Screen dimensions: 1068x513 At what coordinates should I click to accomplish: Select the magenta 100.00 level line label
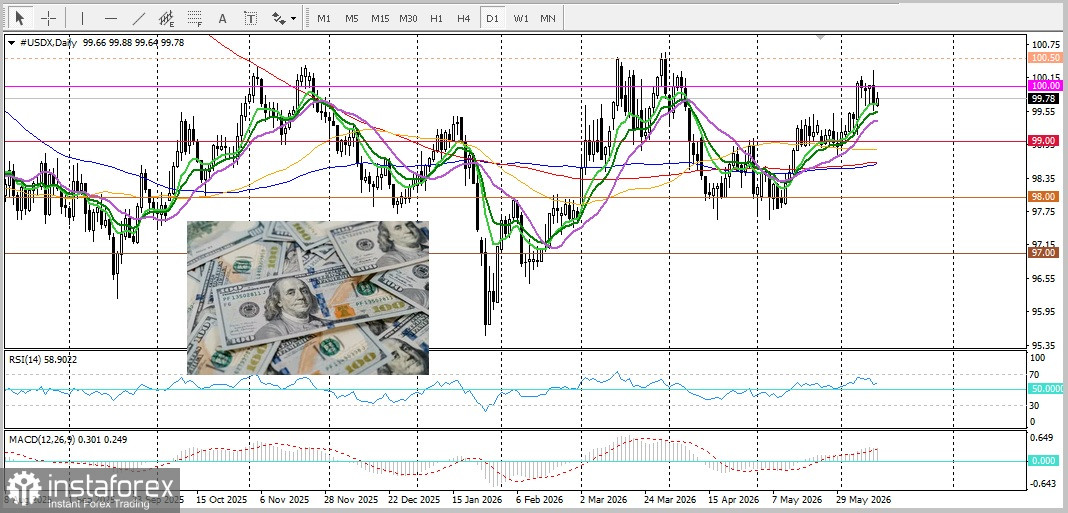pos(1044,85)
